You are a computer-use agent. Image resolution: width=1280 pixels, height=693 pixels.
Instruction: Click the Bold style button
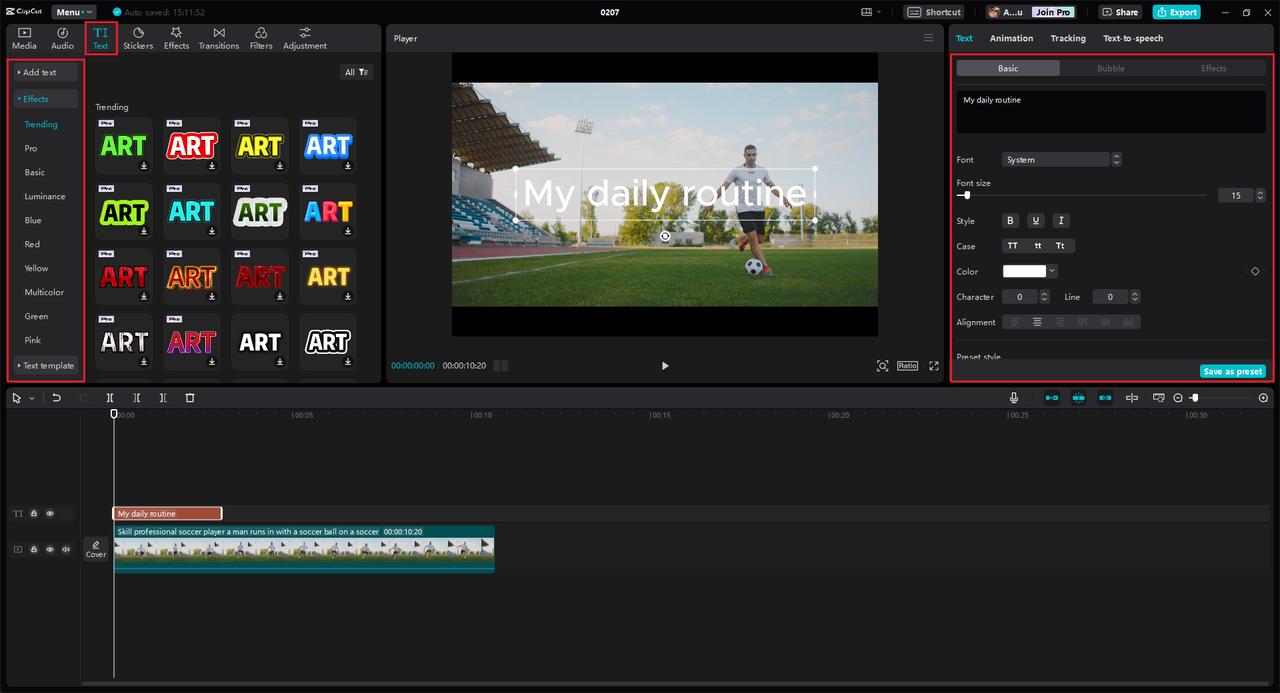(x=1010, y=221)
